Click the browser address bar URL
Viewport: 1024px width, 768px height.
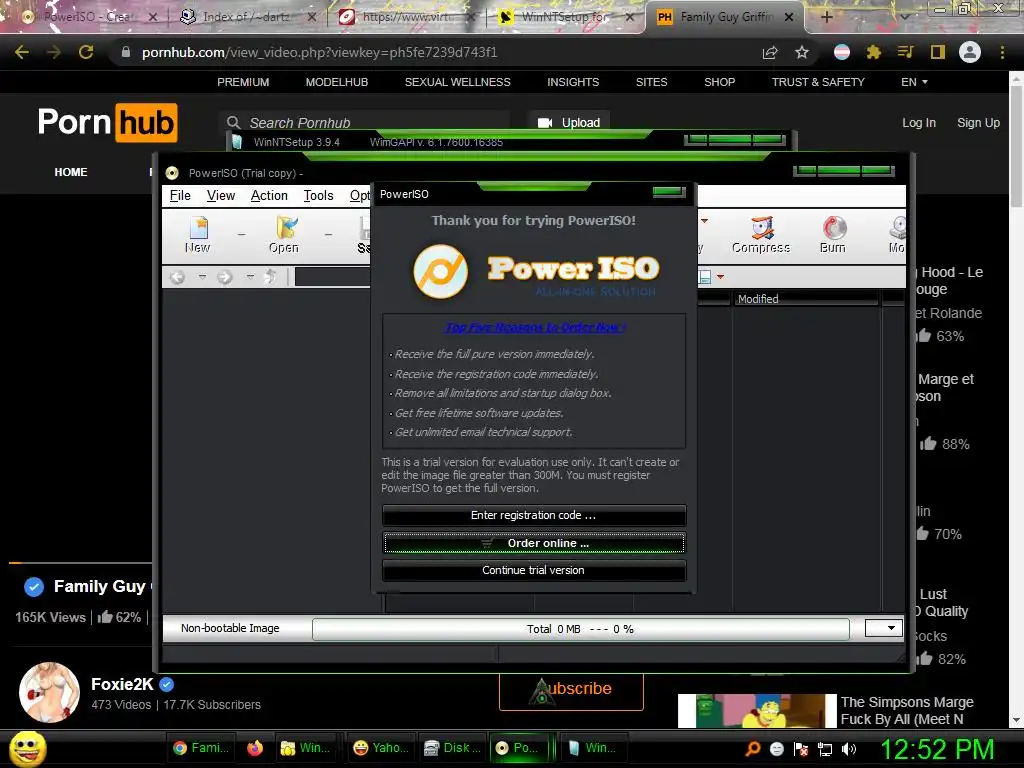click(319, 52)
